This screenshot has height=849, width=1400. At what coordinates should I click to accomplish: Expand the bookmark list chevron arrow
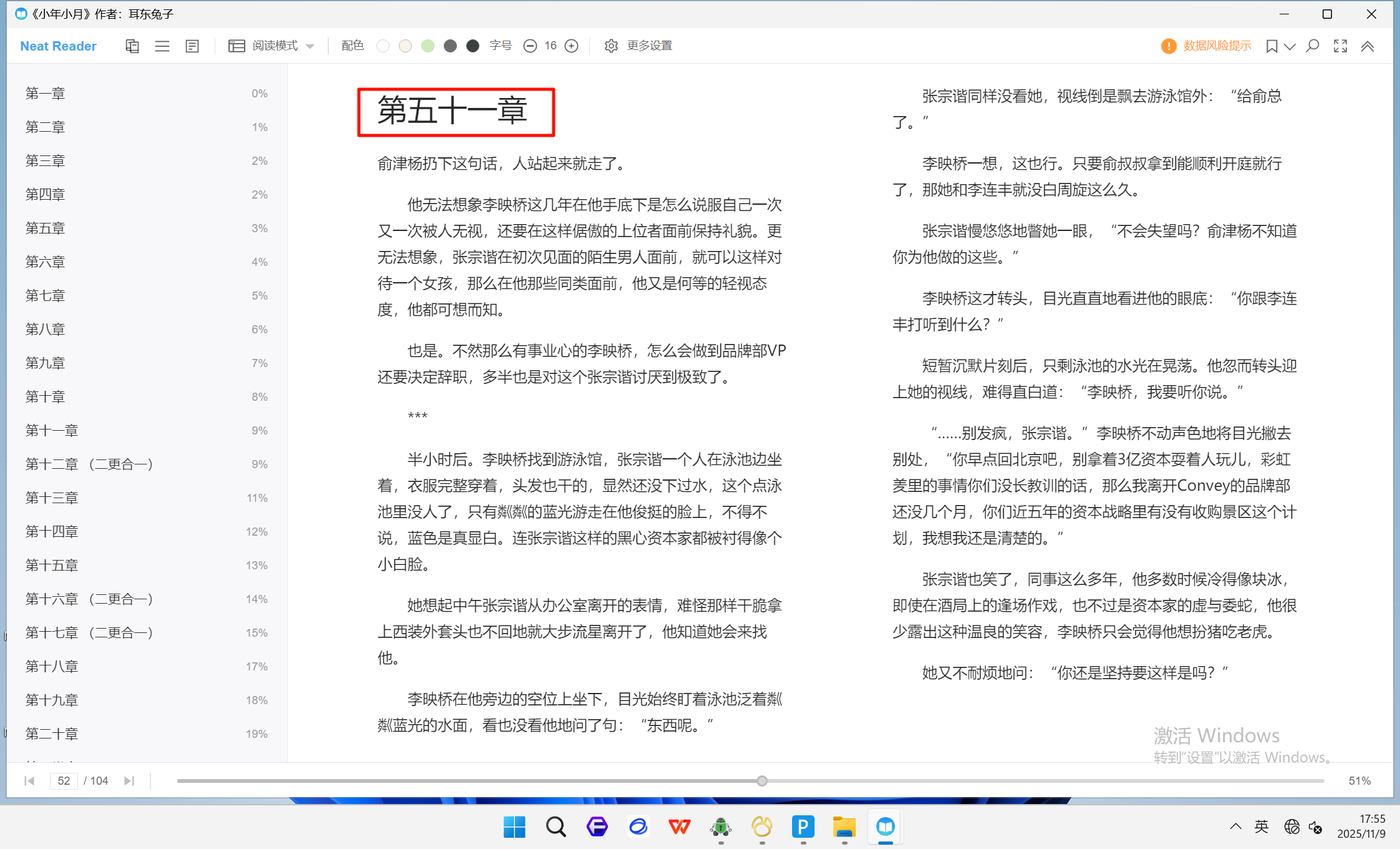1290,46
